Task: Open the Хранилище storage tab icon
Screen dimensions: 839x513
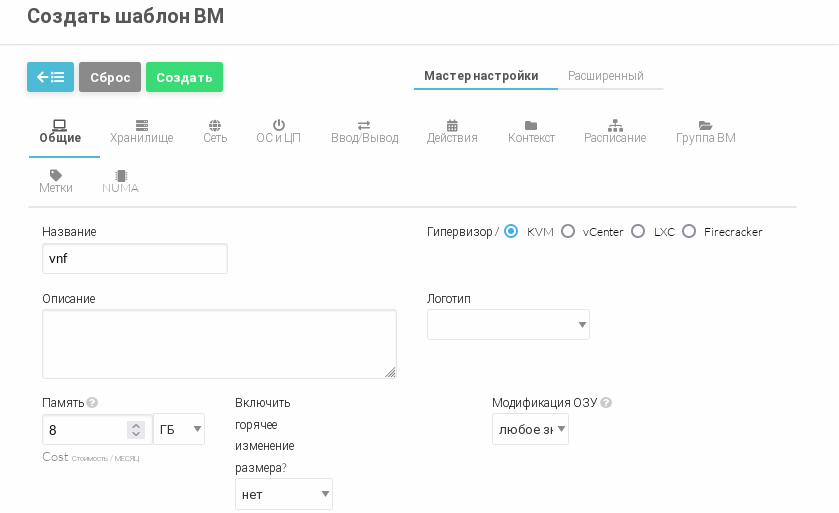Action: click(x=142, y=125)
